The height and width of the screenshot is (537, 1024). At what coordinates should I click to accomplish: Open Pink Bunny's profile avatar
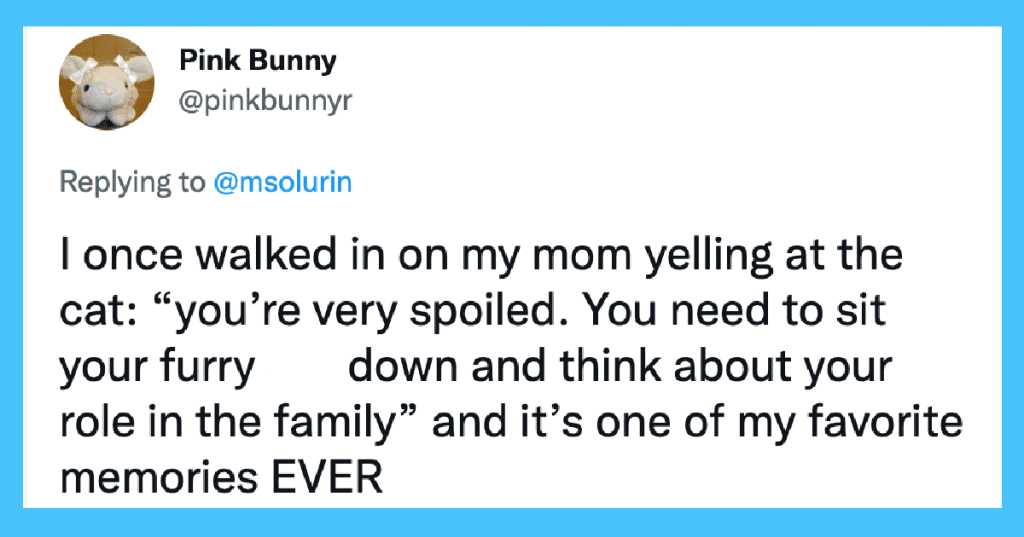[106, 82]
